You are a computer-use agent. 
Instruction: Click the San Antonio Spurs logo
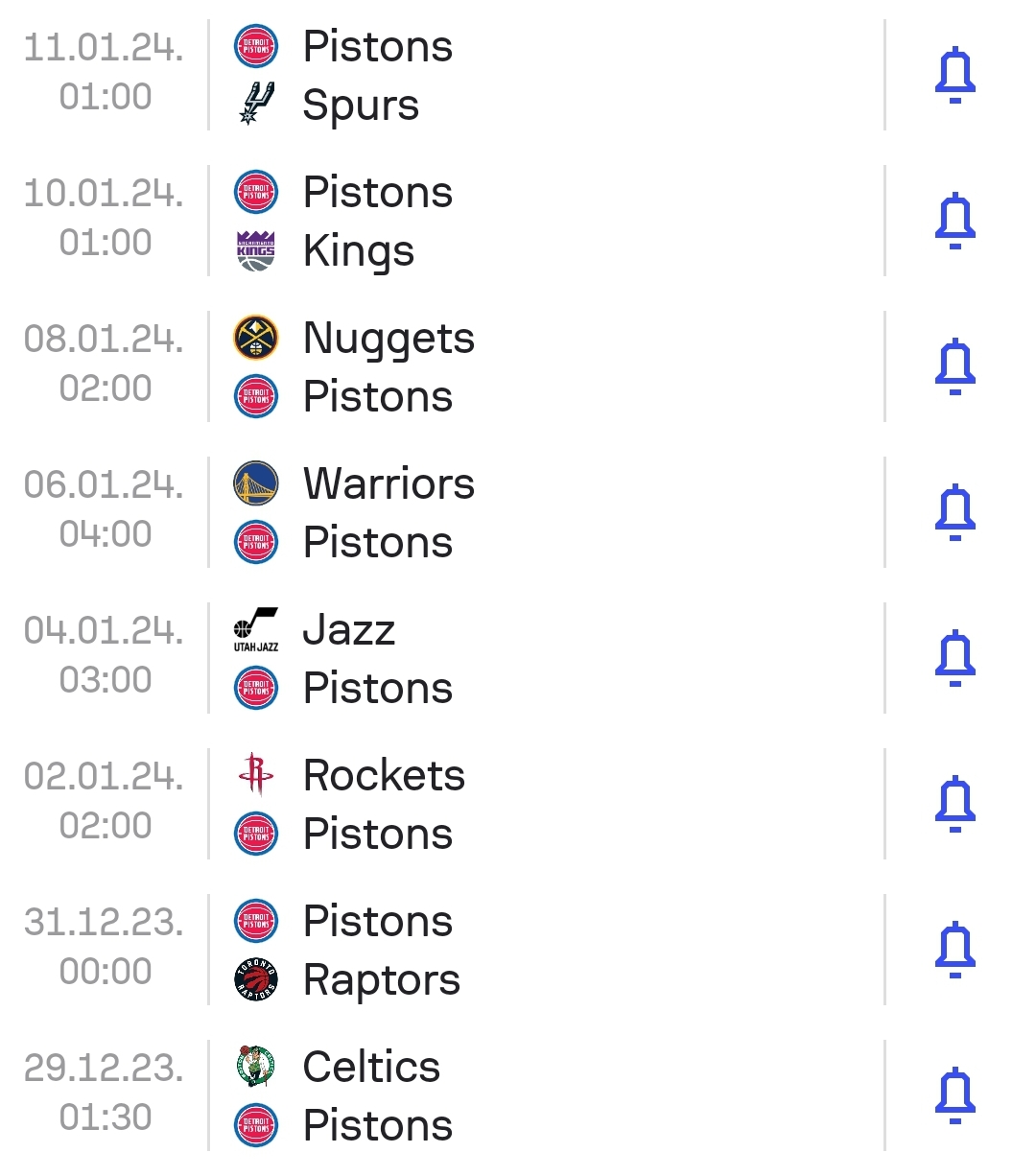pyautogui.click(x=256, y=104)
